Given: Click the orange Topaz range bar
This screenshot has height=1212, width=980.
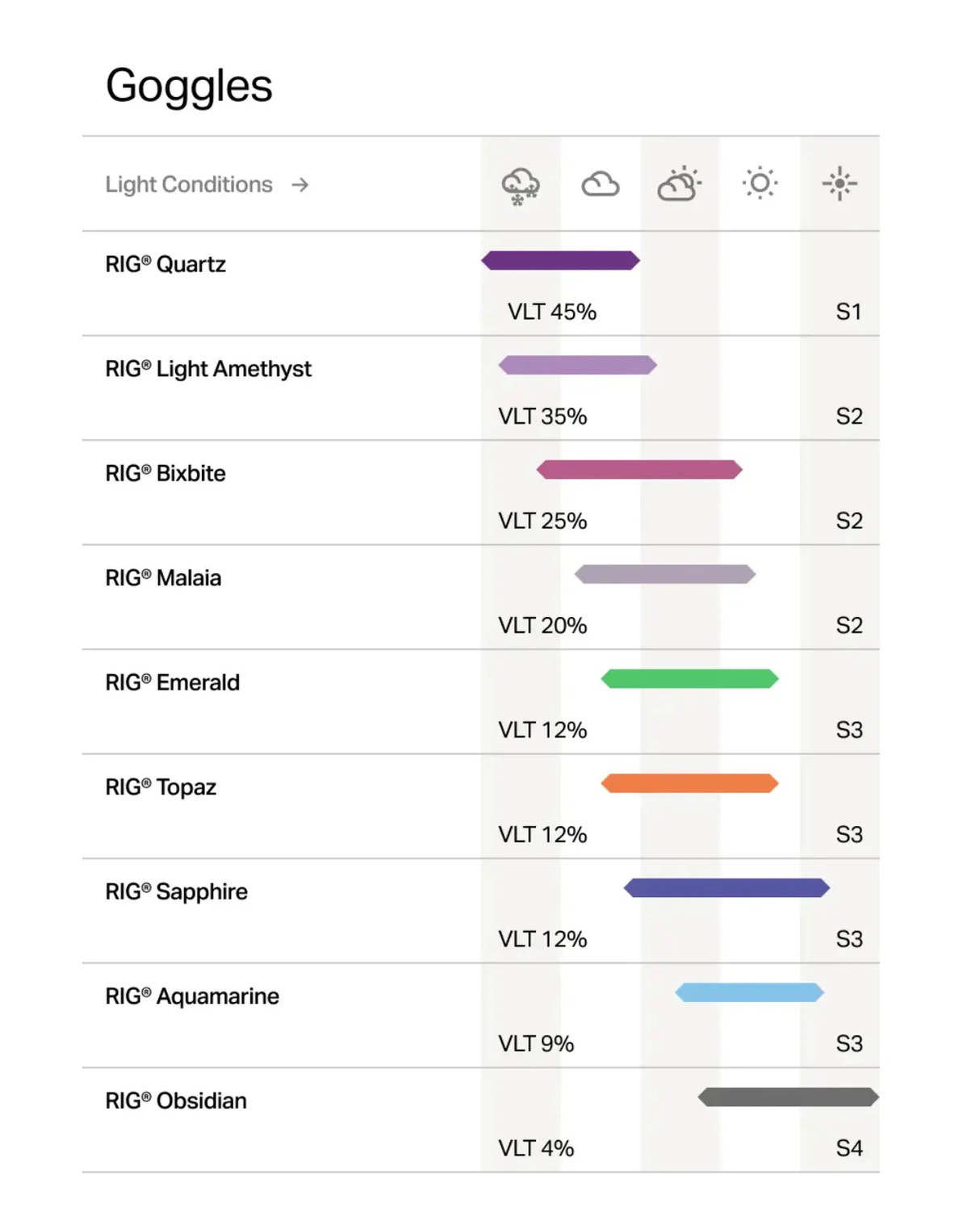Looking at the screenshot, I should 689,783.
